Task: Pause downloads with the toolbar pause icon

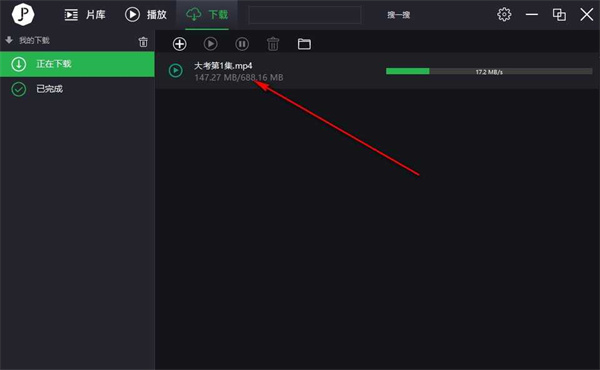Action: pos(242,44)
